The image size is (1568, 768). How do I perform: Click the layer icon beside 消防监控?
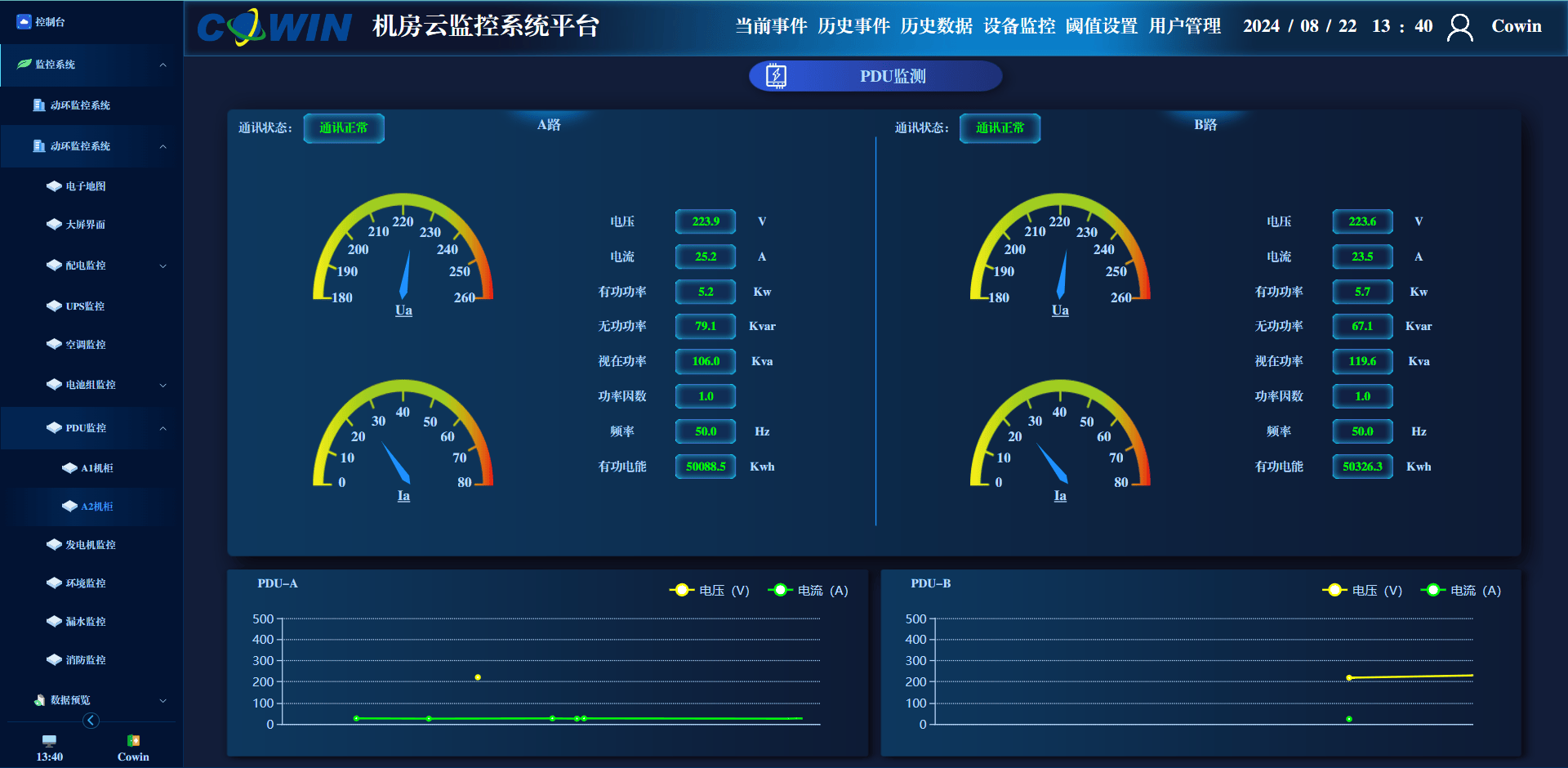tap(55, 659)
